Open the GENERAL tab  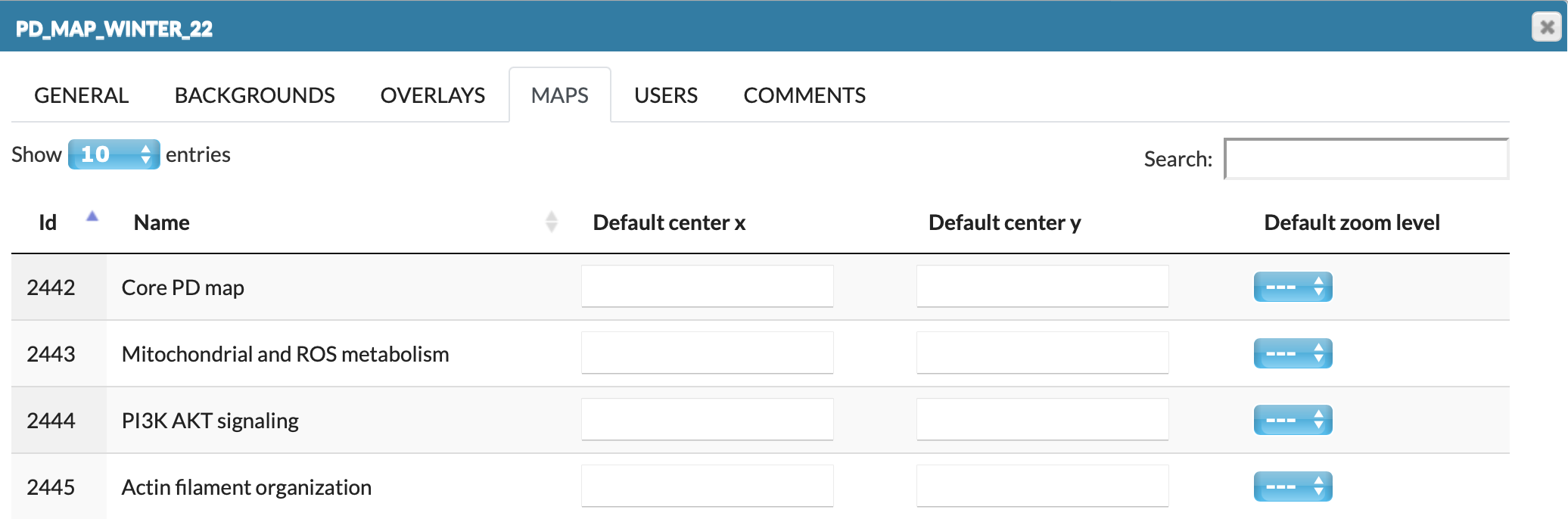(81, 95)
